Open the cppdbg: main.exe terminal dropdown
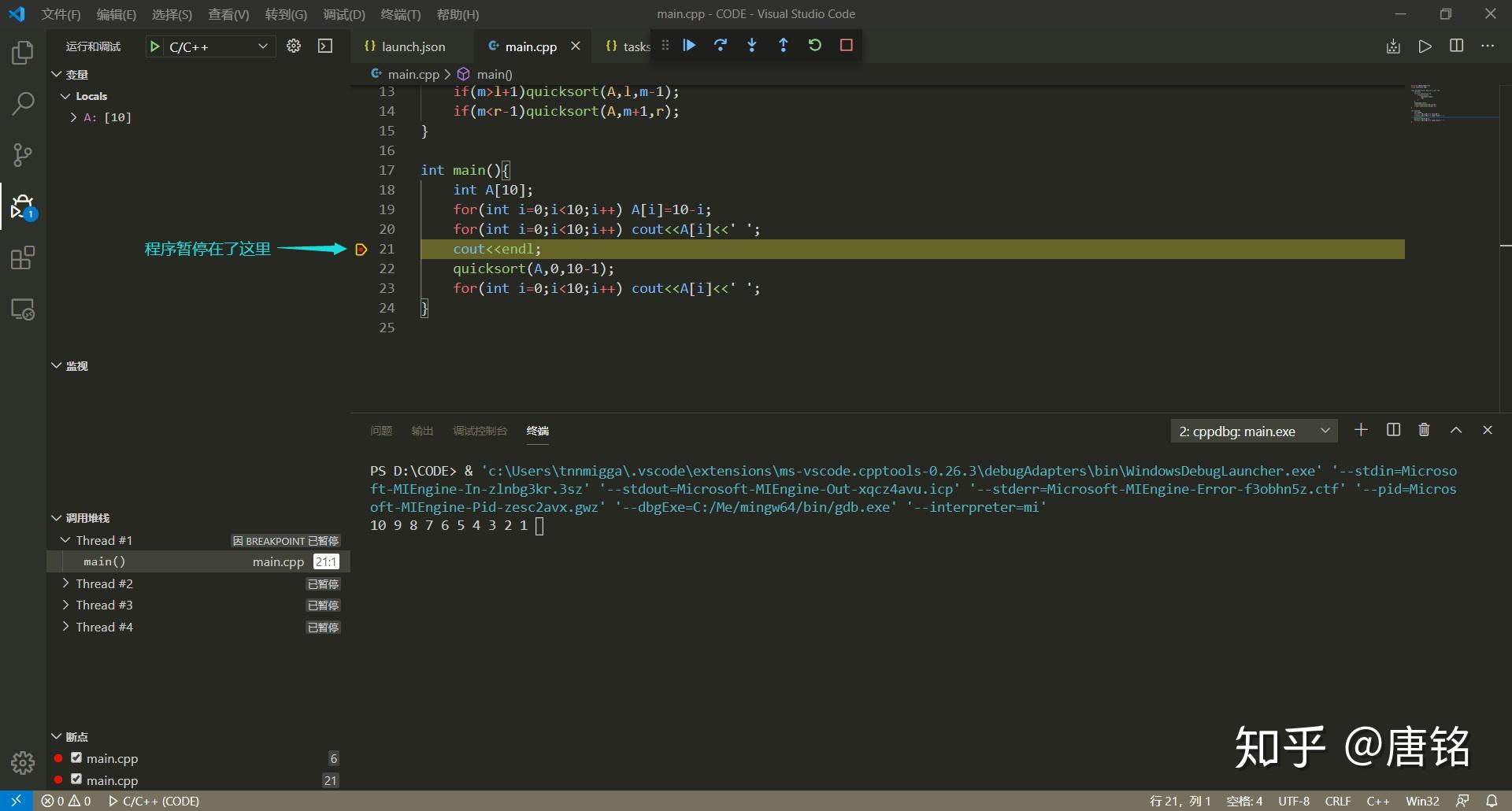This screenshot has height=811, width=1512. [x=1255, y=431]
